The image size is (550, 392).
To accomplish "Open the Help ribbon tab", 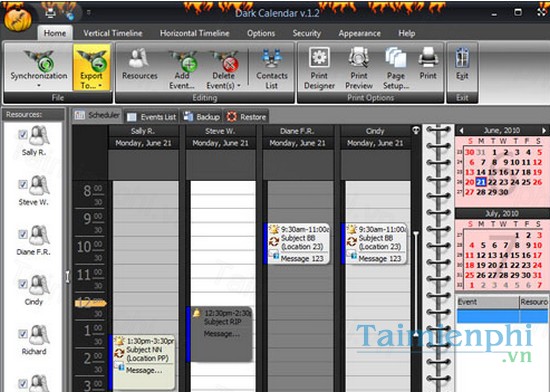I will pos(407,33).
